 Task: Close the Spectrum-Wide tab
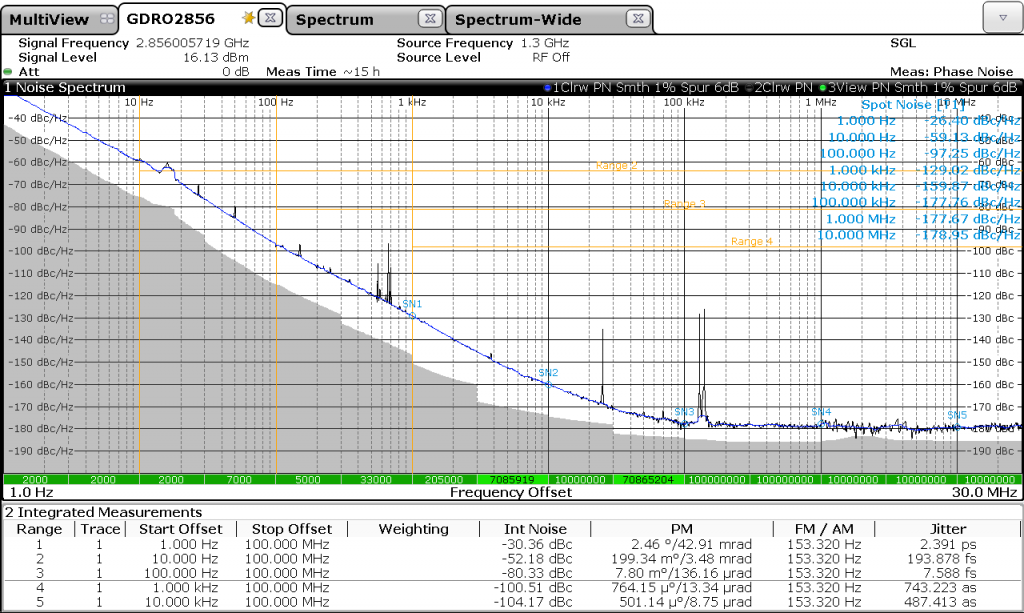pyautogui.click(x=638, y=18)
